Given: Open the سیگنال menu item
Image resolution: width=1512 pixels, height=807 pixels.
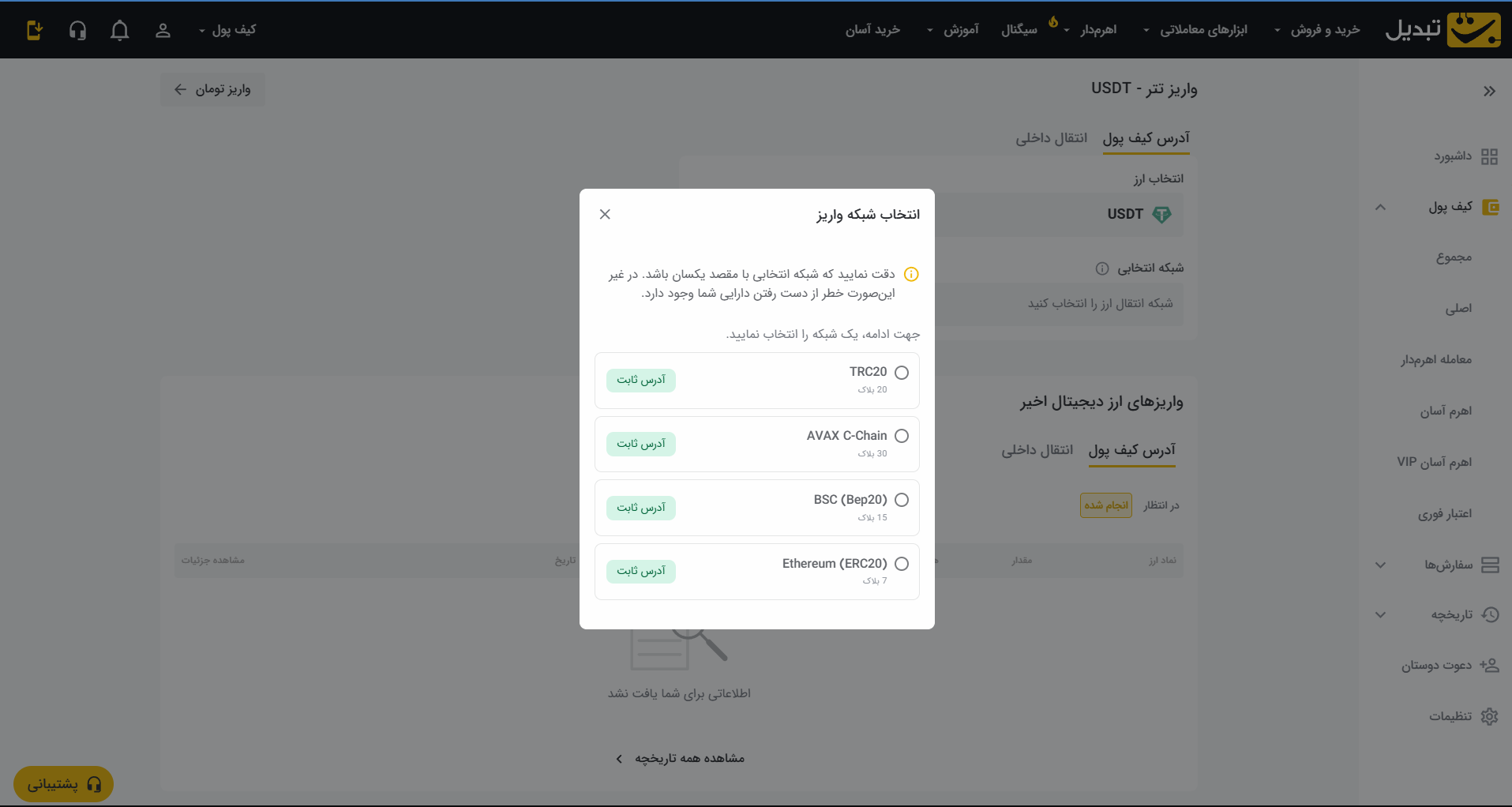Looking at the screenshot, I should pos(1019,30).
